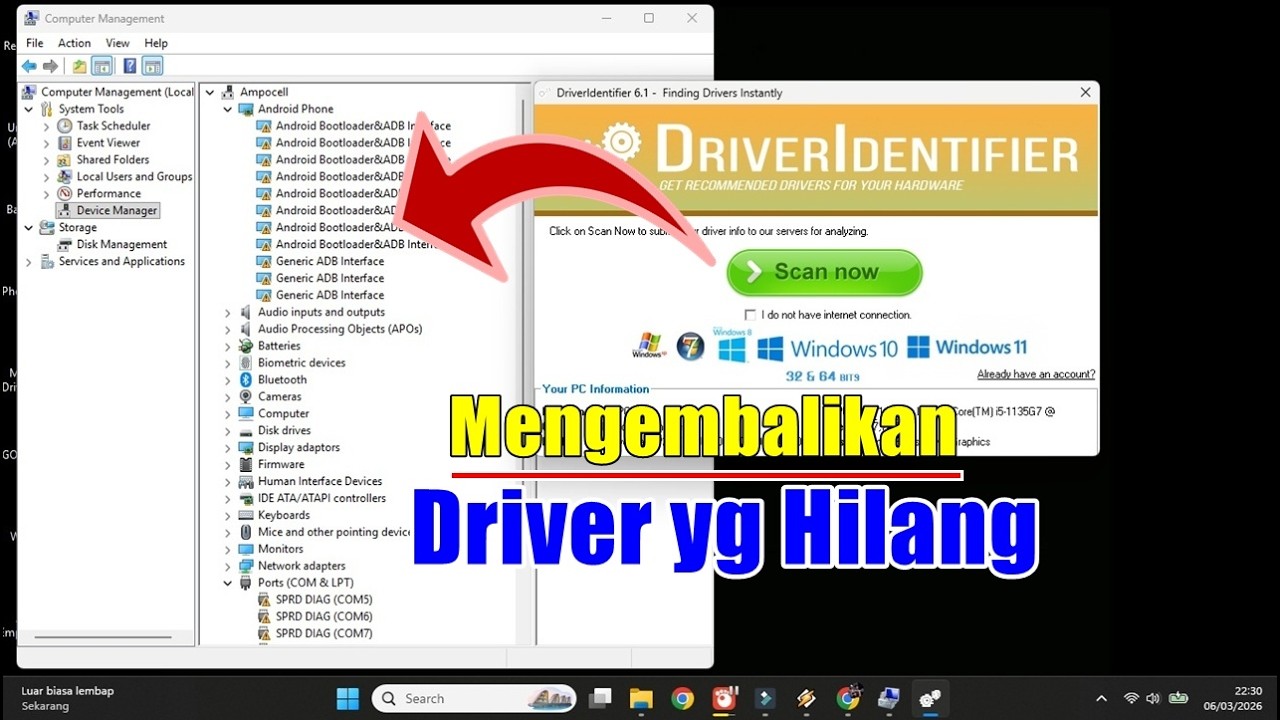Expand Audio inputs and outputs category
Screen dimensions: 1280x720
pyautogui.click(x=228, y=313)
